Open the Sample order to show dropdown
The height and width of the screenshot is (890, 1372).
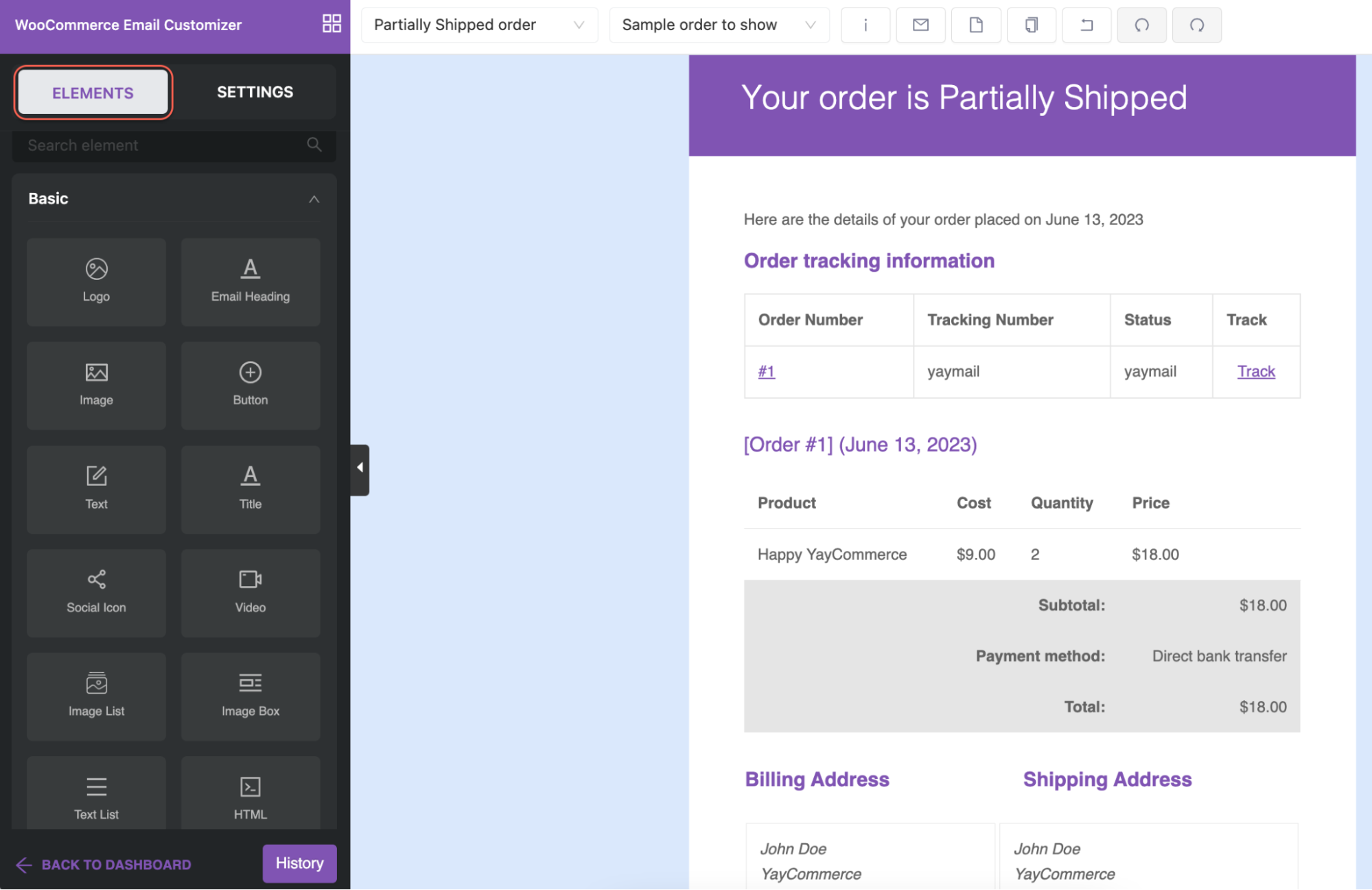click(x=719, y=25)
